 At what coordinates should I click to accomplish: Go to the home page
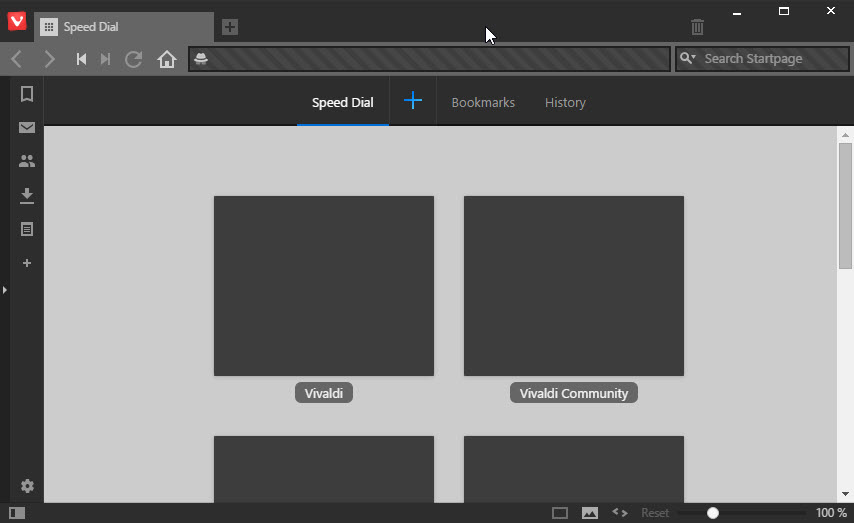(167, 59)
